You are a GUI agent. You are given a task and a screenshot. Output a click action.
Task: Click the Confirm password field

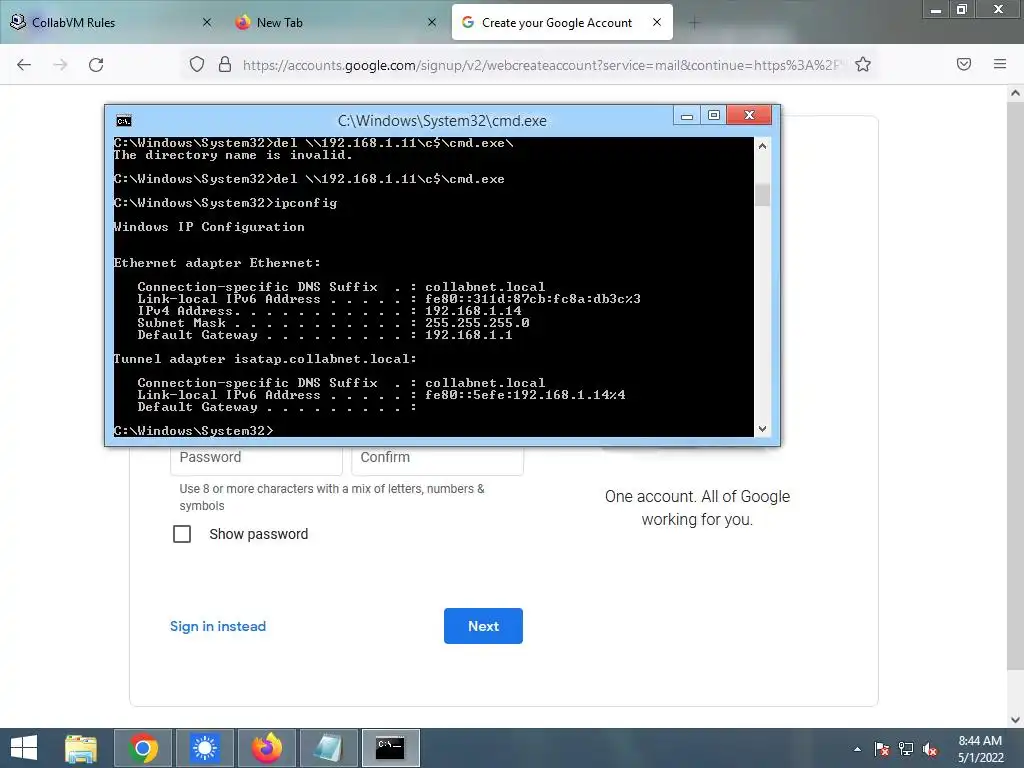coord(438,459)
